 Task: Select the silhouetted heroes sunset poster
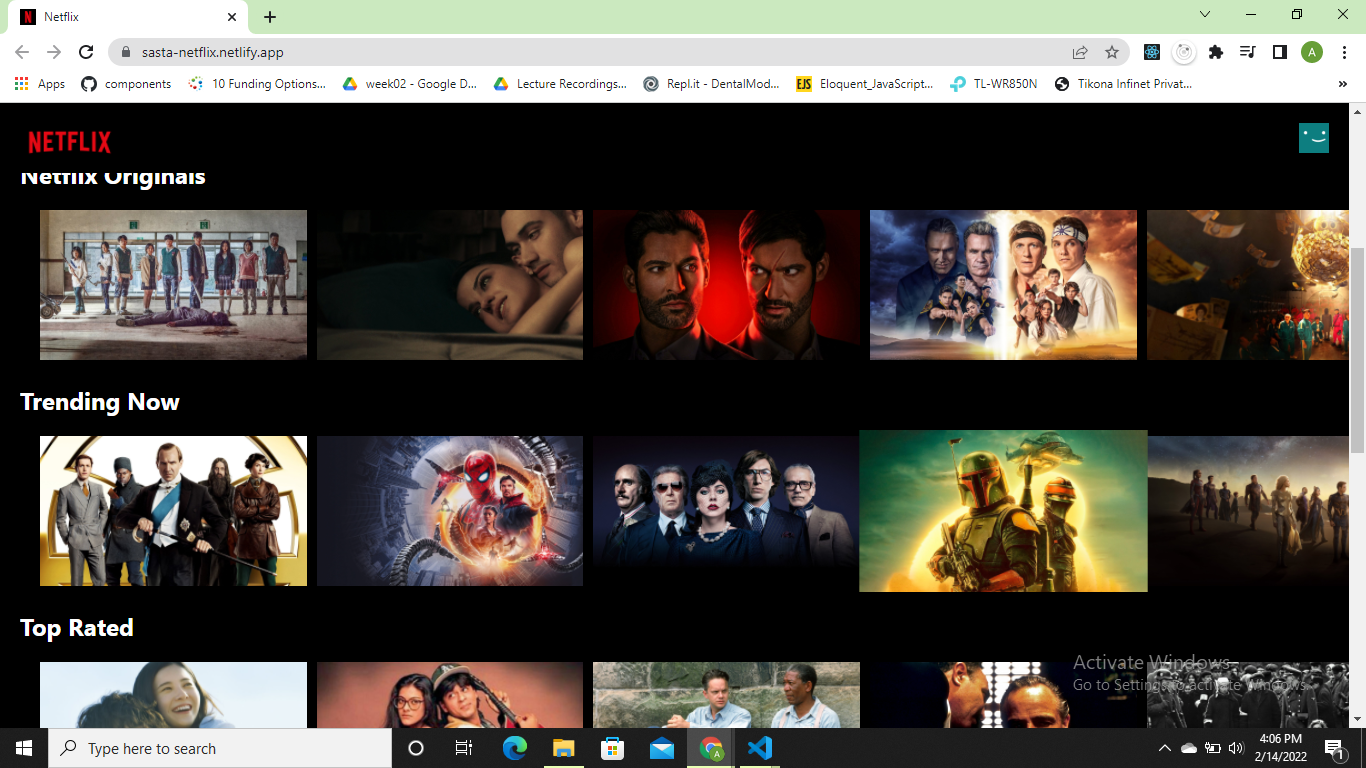point(1248,511)
